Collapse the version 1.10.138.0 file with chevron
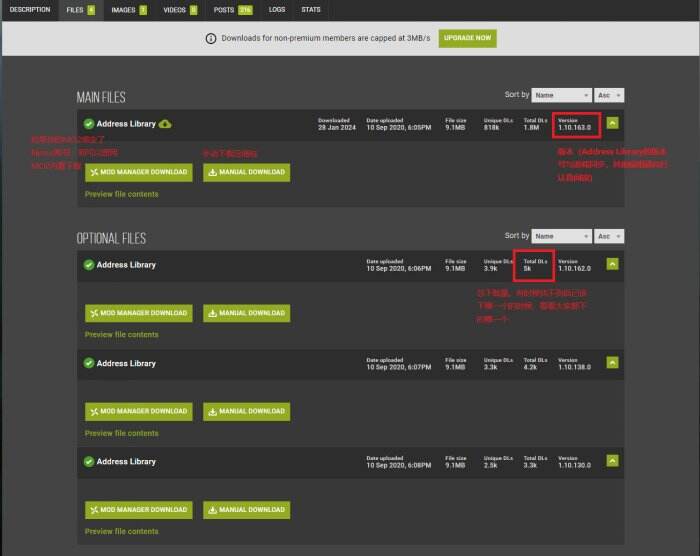 coord(612,362)
